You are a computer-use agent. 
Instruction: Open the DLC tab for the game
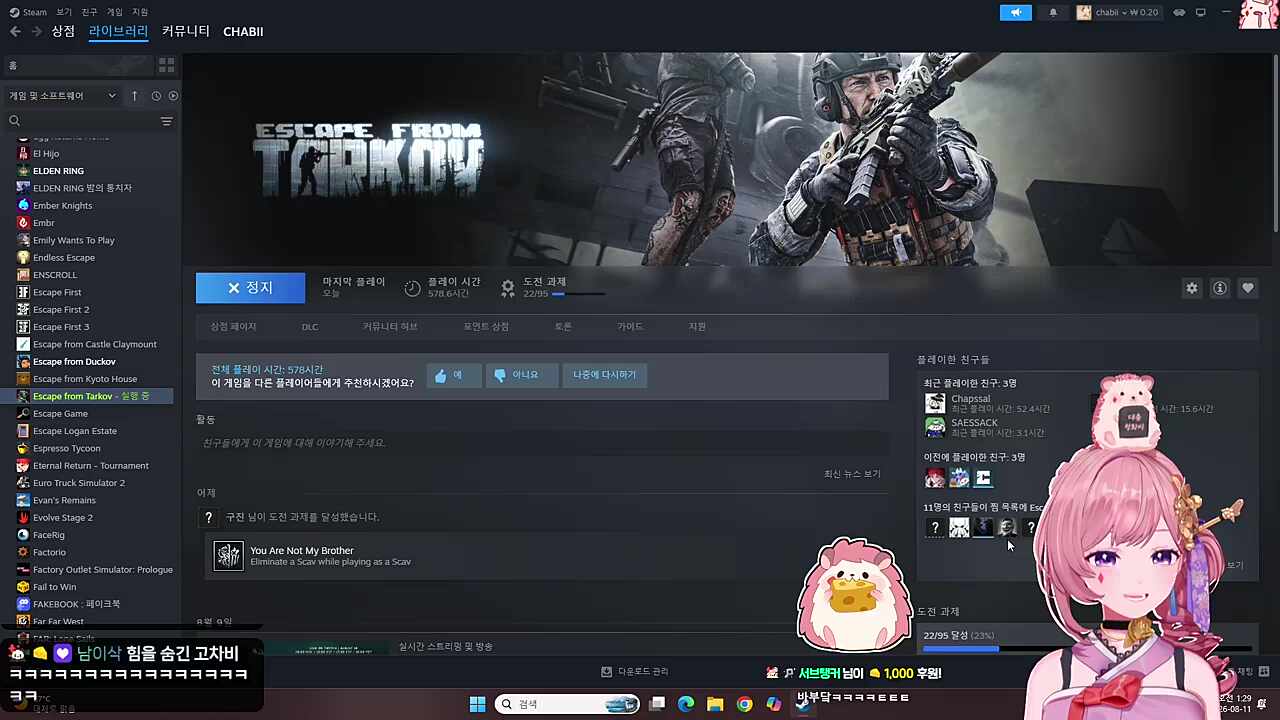[310, 327]
